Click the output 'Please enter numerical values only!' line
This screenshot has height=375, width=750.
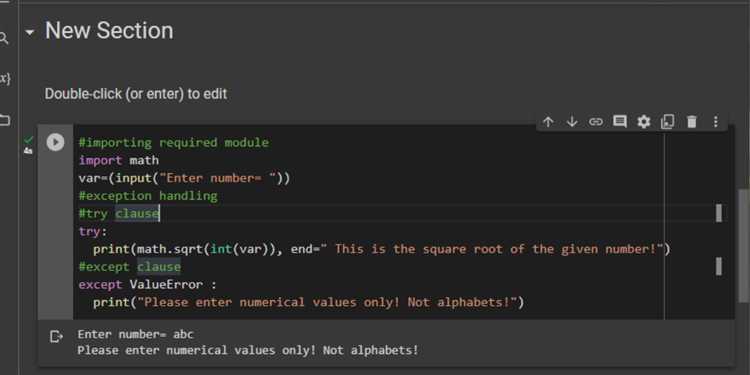click(x=248, y=351)
